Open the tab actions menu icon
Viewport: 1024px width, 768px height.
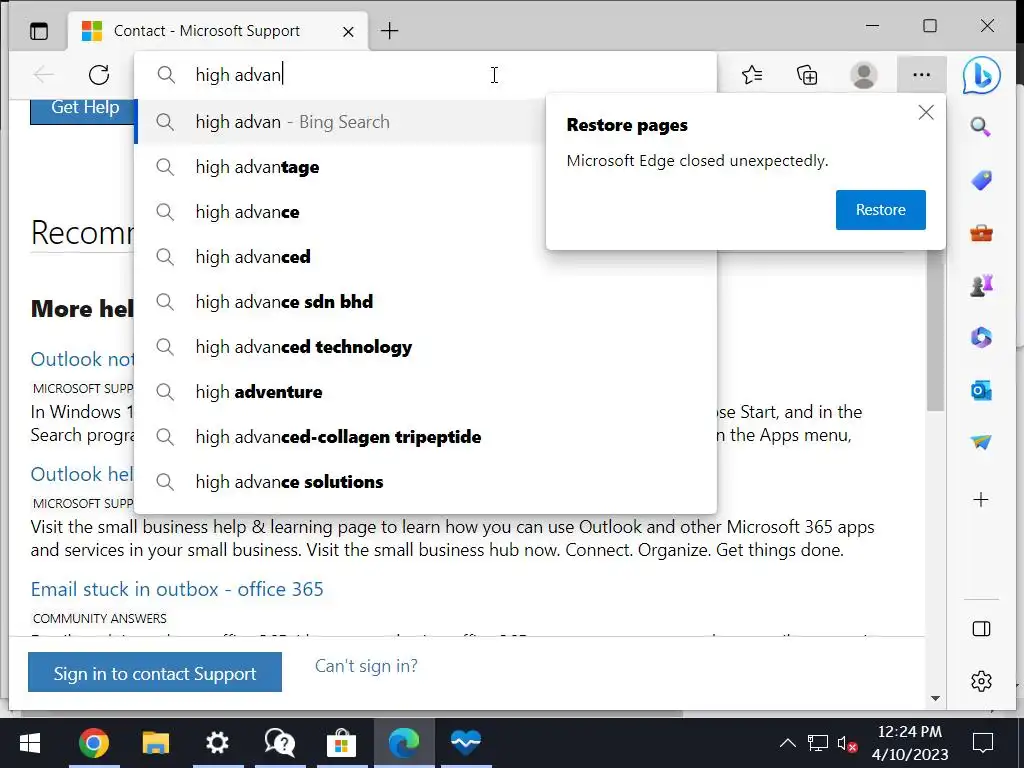[39, 31]
